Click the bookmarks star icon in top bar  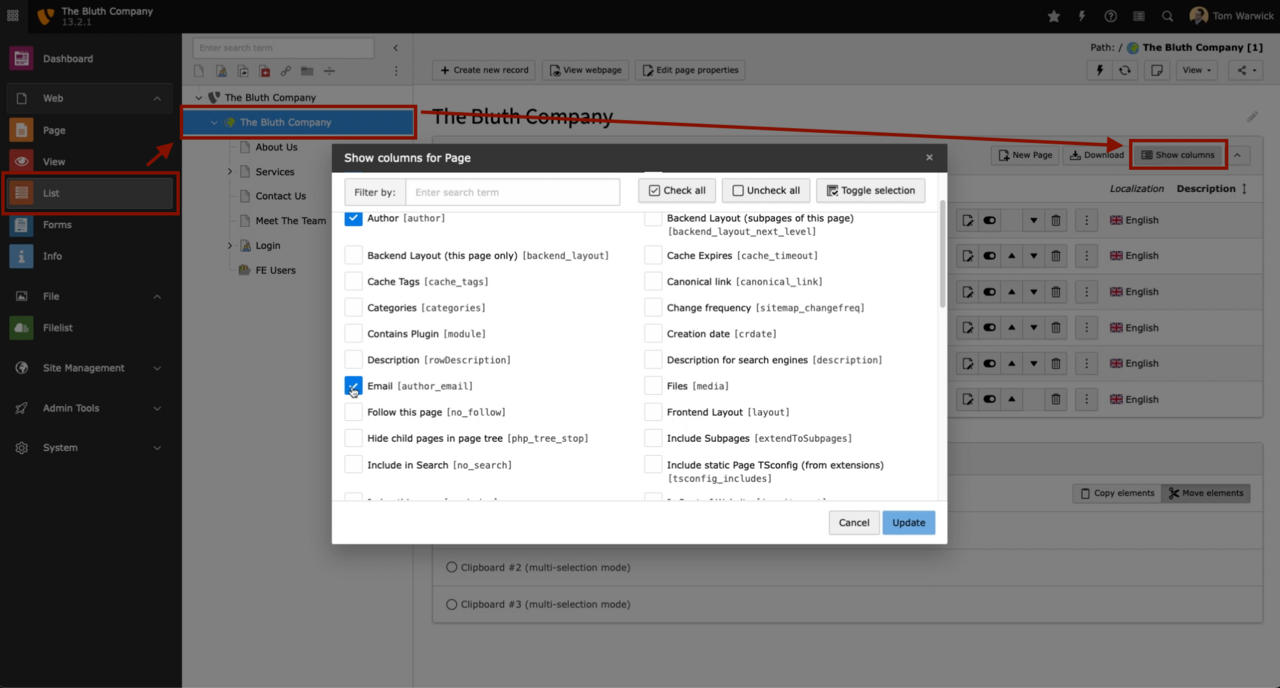(1053, 16)
